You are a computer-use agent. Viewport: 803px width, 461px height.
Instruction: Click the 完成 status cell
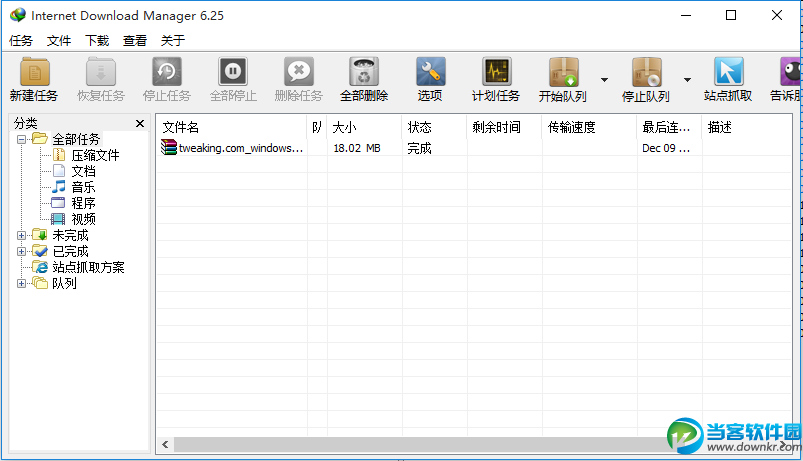tap(419, 148)
